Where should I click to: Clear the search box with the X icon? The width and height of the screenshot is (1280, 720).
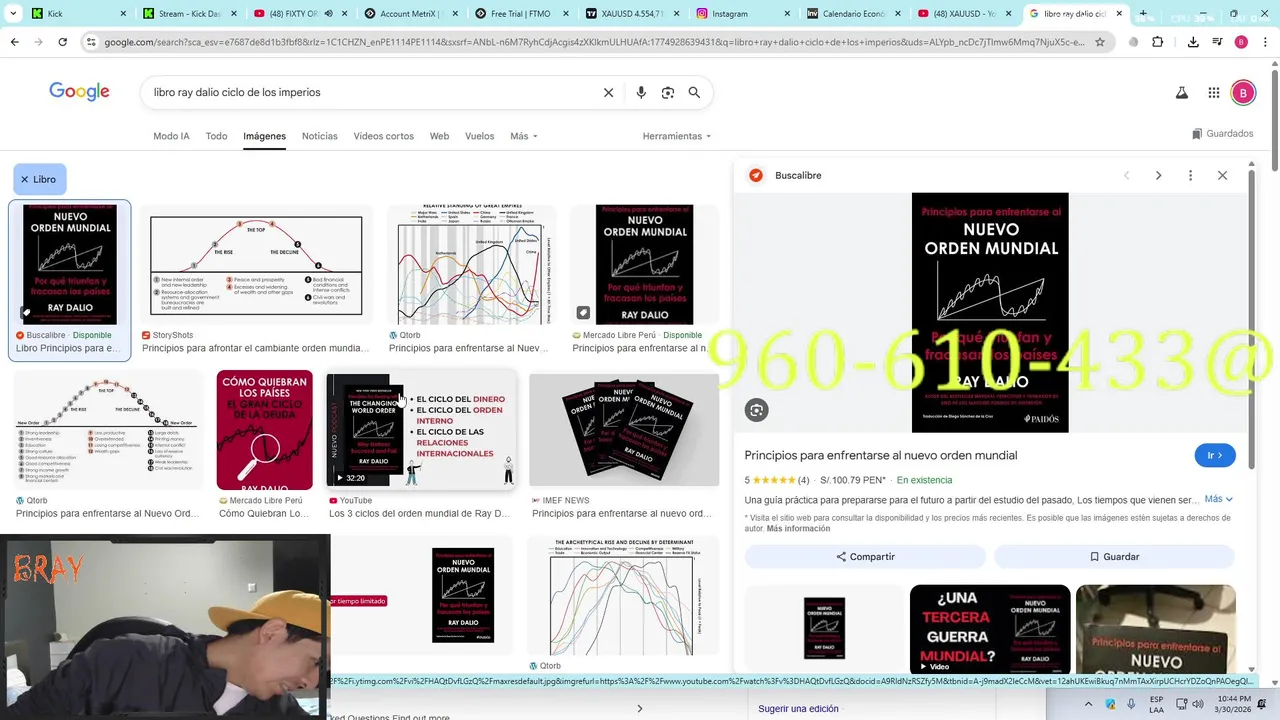point(608,93)
